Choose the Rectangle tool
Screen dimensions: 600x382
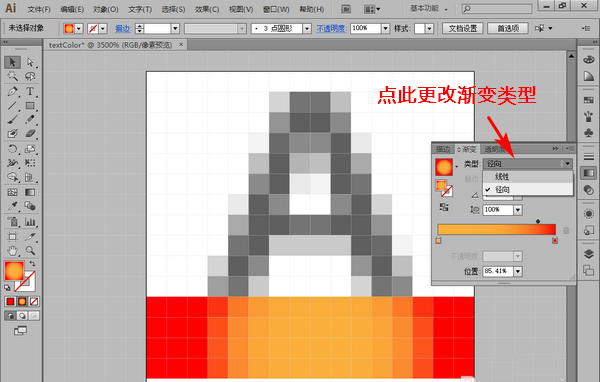pos(30,106)
